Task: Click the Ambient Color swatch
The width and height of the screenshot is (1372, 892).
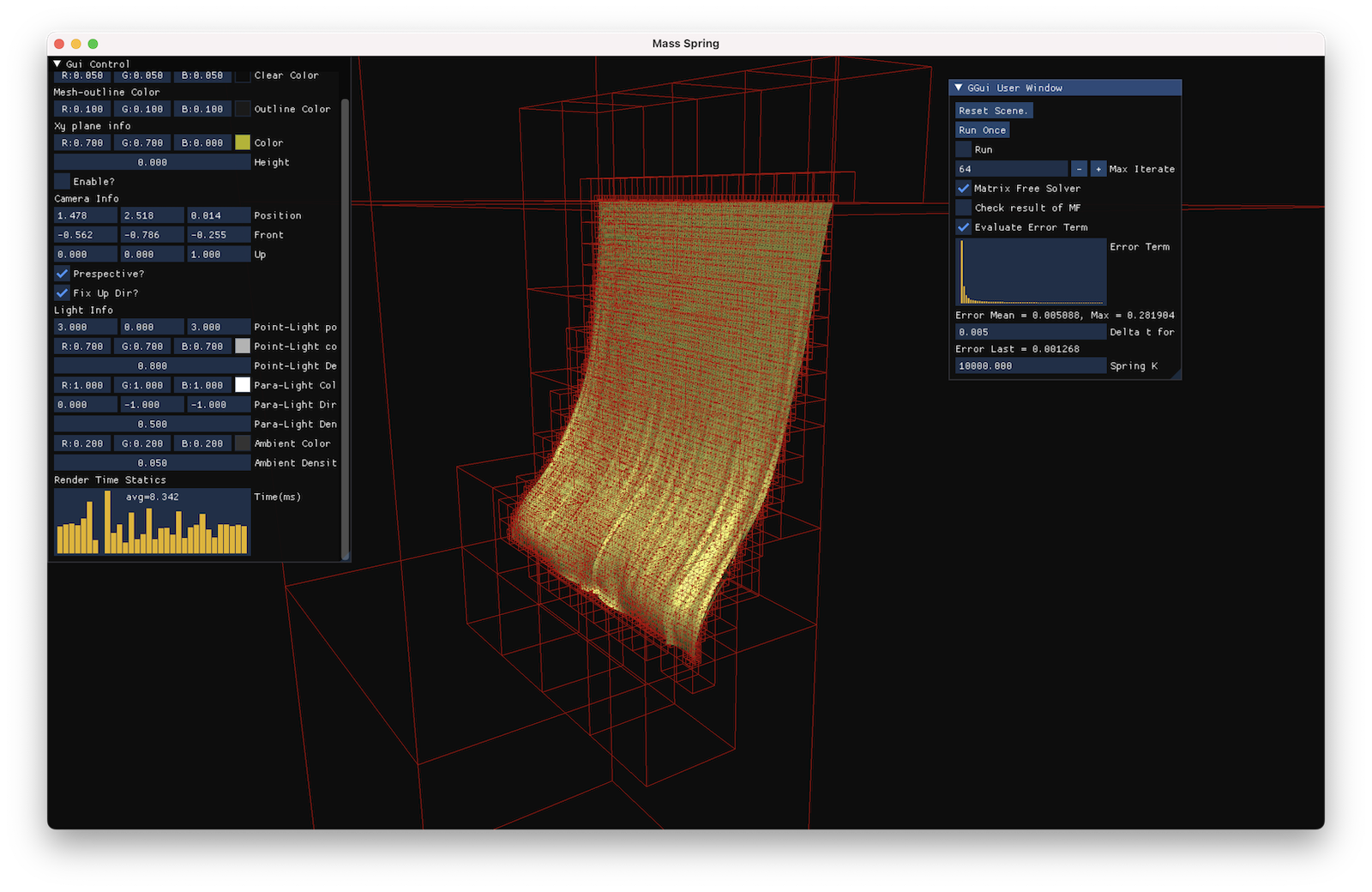Action: [x=243, y=443]
